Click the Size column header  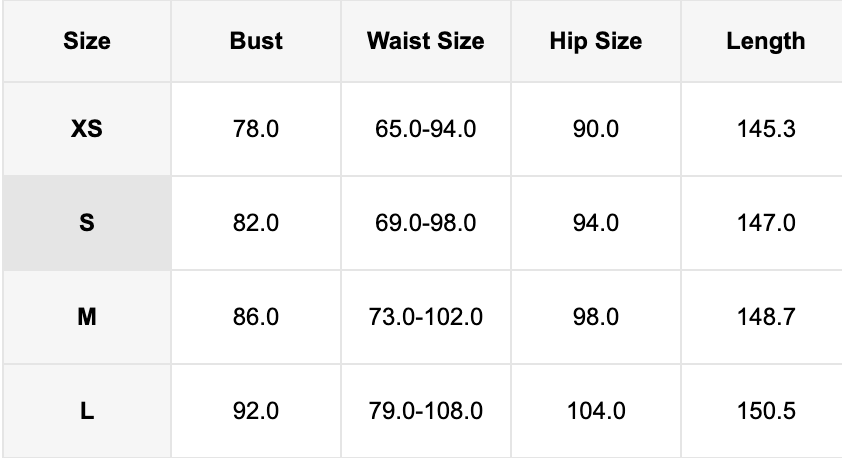click(86, 41)
